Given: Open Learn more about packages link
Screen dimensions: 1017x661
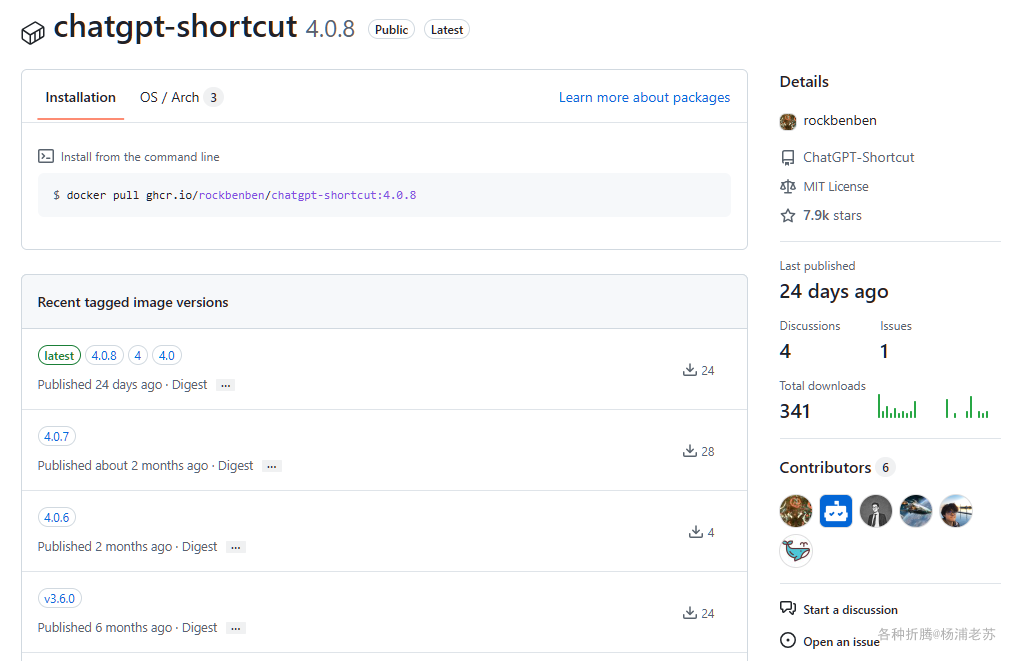Looking at the screenshot, I should pyautogui.click(x=644, y=97).
